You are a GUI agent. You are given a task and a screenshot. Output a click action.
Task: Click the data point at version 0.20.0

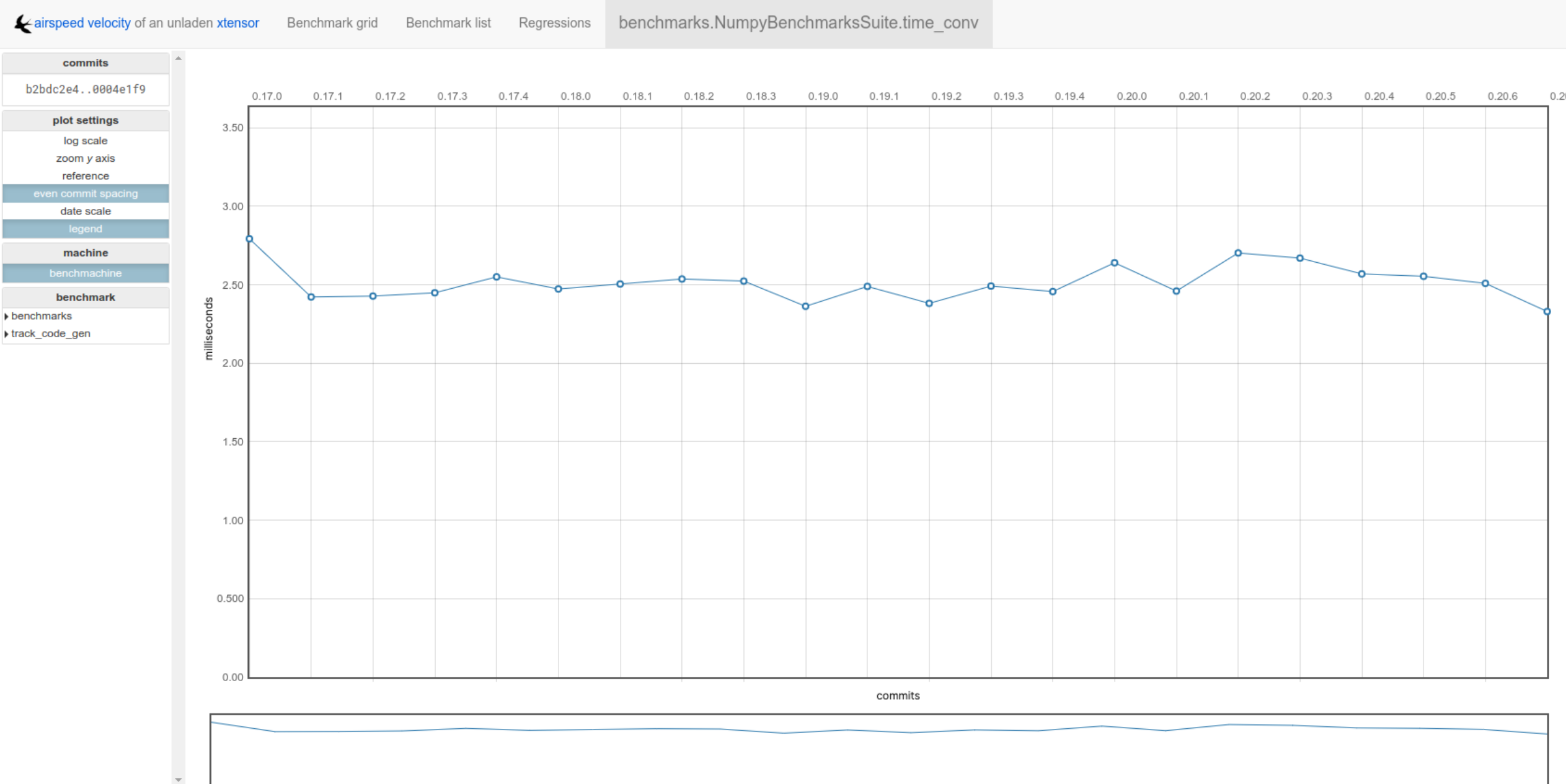point(1115,263)
